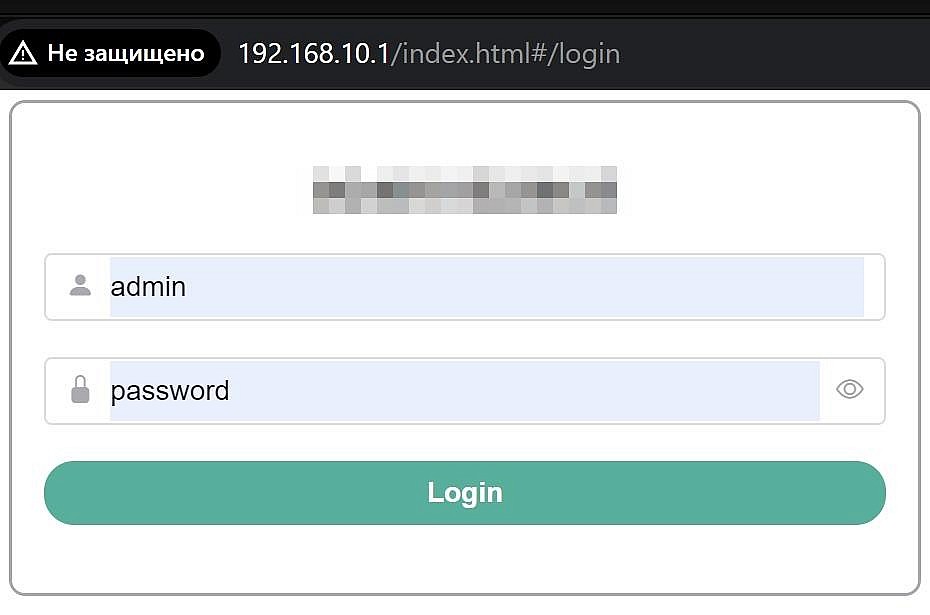Click the 'Не защищено' warning text
Screen dimensions: 930x615
click(x=126, y=53)
